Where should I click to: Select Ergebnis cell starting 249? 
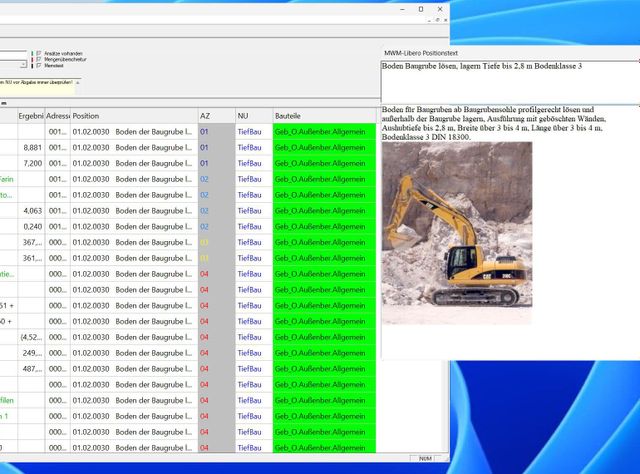click(31, 353)
